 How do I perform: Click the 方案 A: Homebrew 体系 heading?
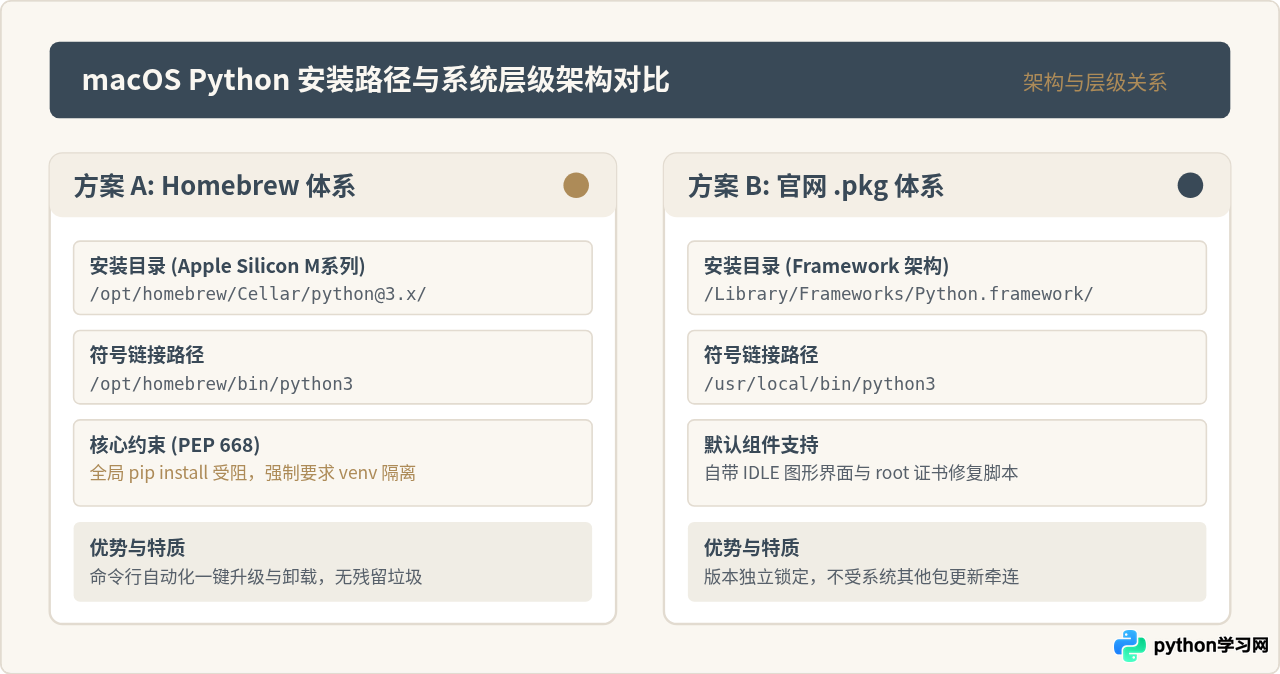(x=214, y=186)
